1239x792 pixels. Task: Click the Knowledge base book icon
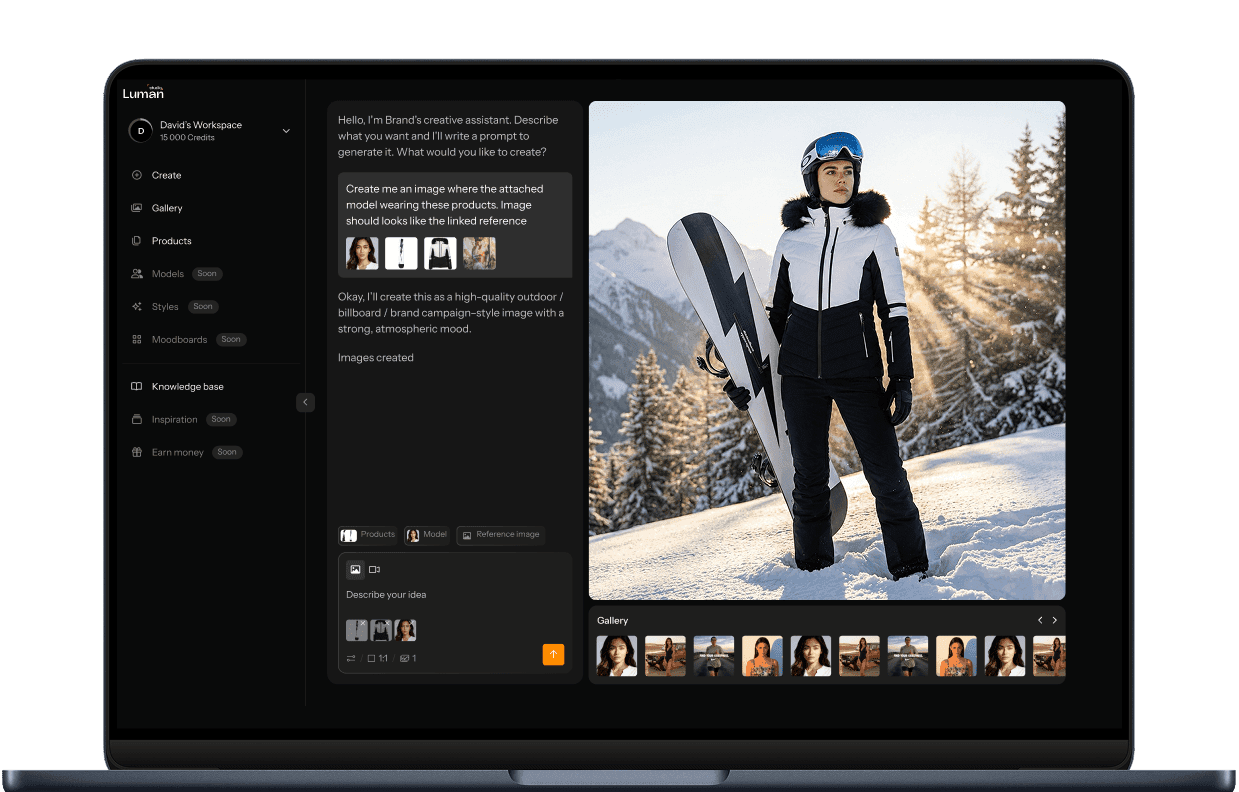[136, 386]
